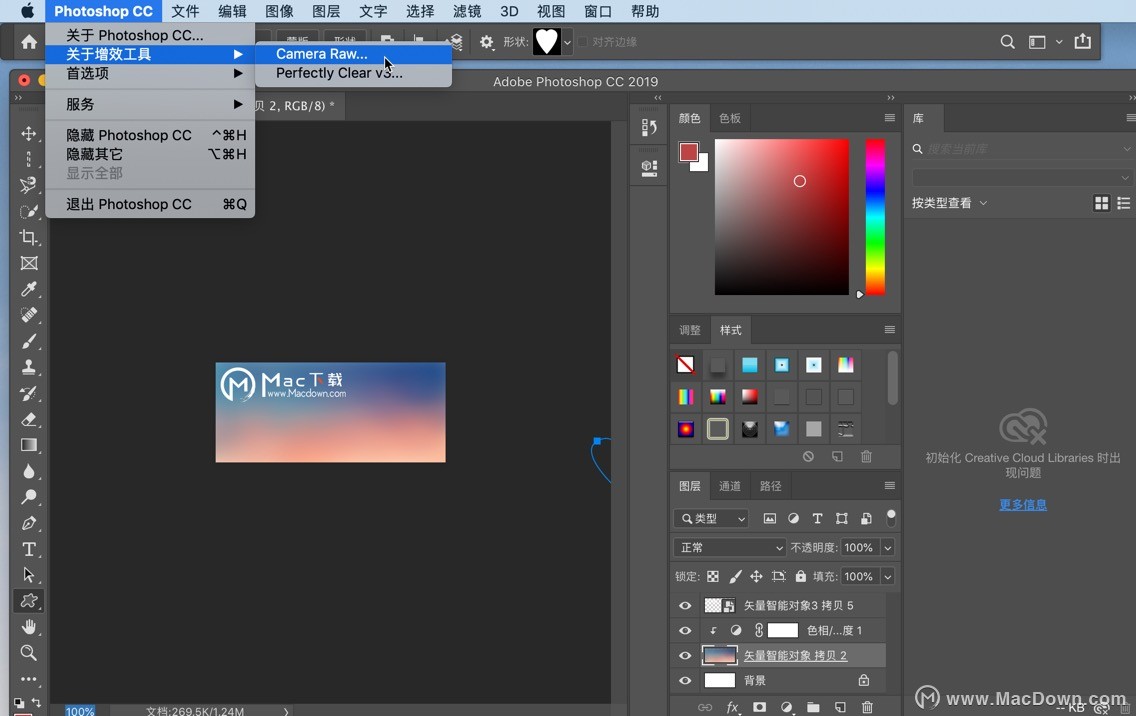This screenshot has height=716, width=1136.
Task: Select the Custom Shape tool
Action: coord(29,601)
